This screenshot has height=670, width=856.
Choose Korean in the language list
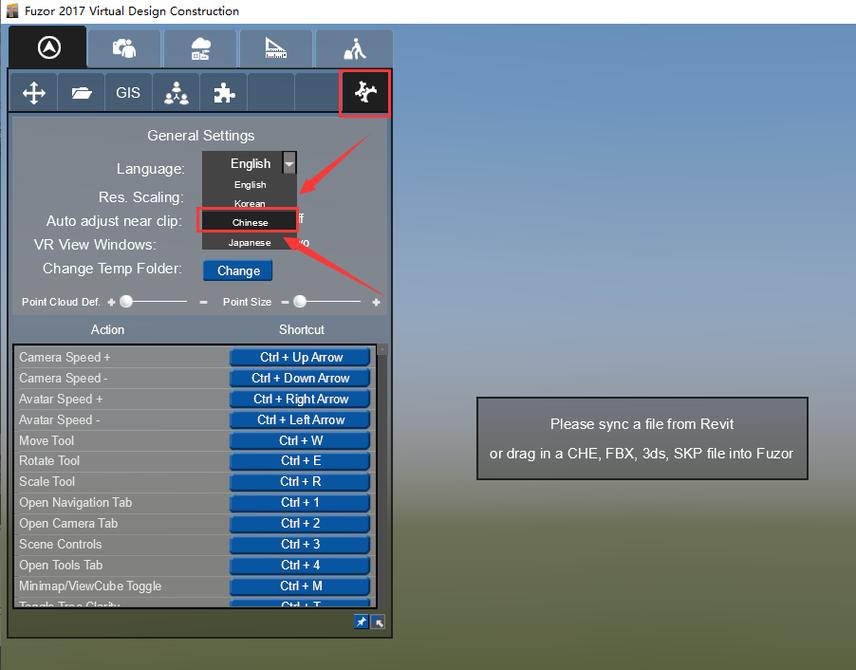250,204
